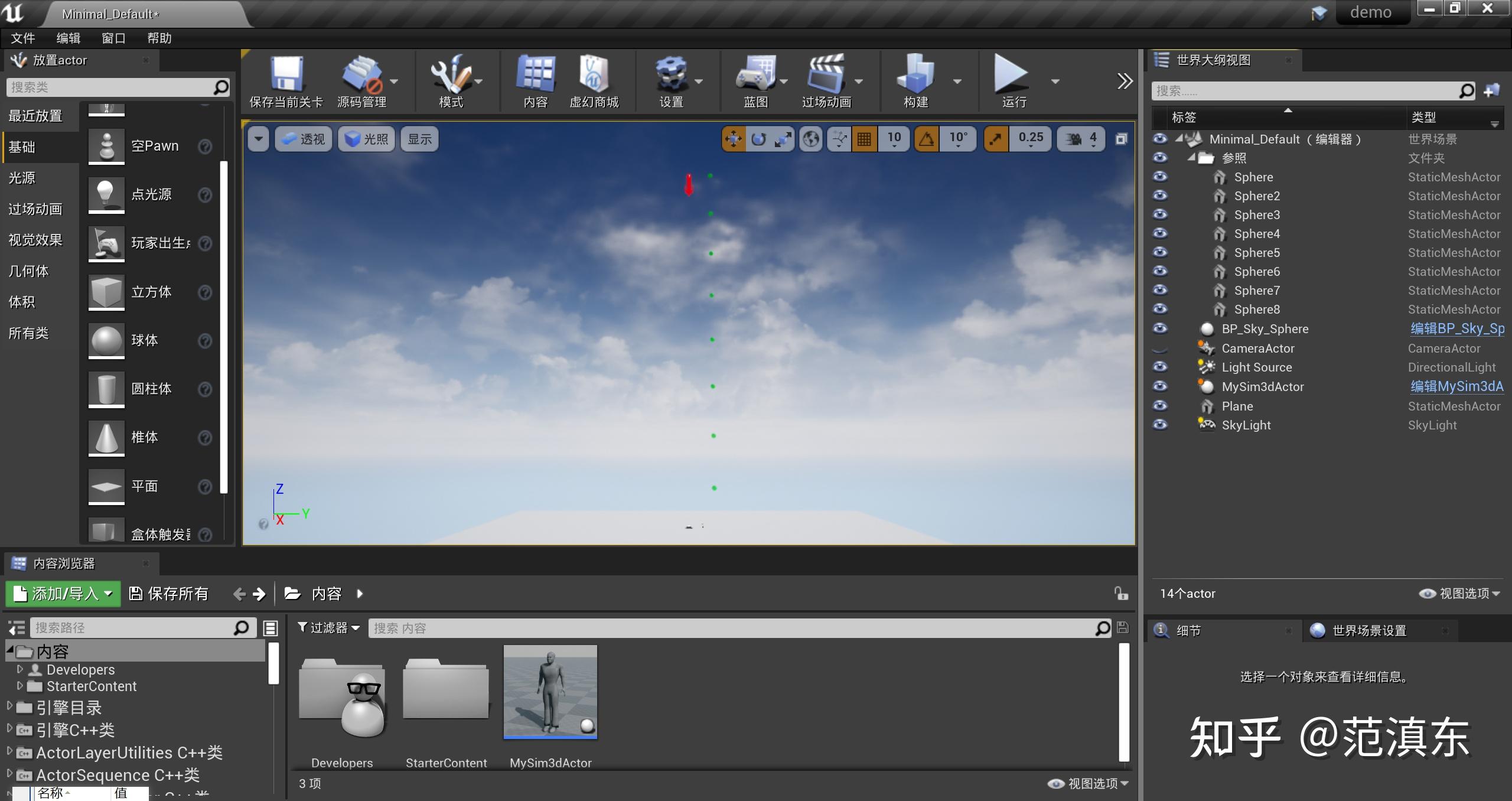1512x801 pixels.
Task: Open the viewport options dropdown arrow
Action: [258, 138]
